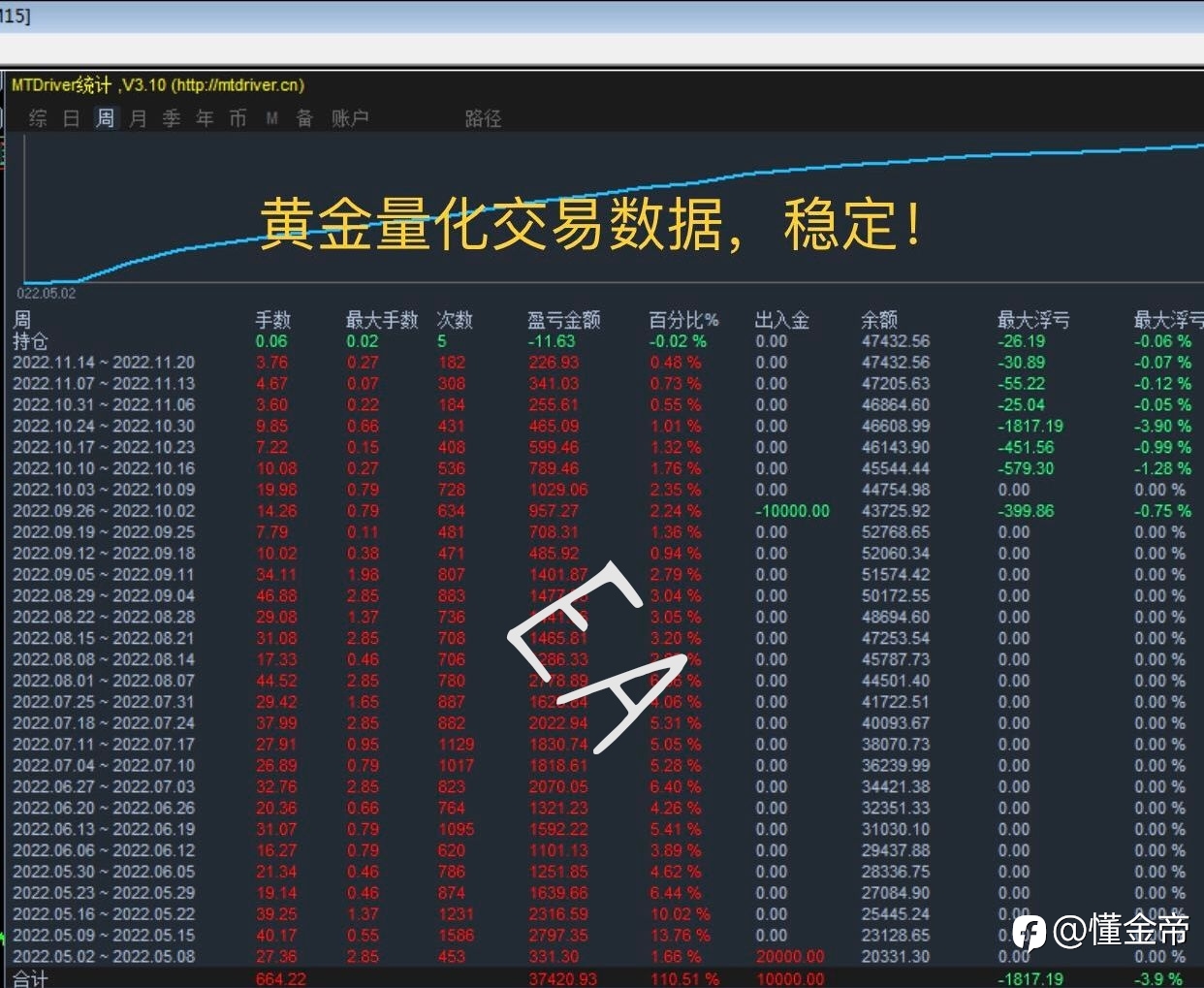Click the 余额 balance column header

click(879, 320)
